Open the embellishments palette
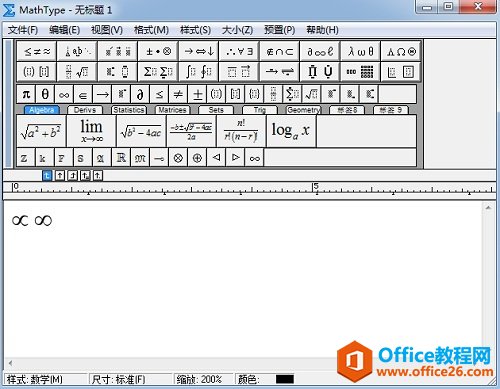This screenshot has width=500, height=389. (x=118, y=51)
